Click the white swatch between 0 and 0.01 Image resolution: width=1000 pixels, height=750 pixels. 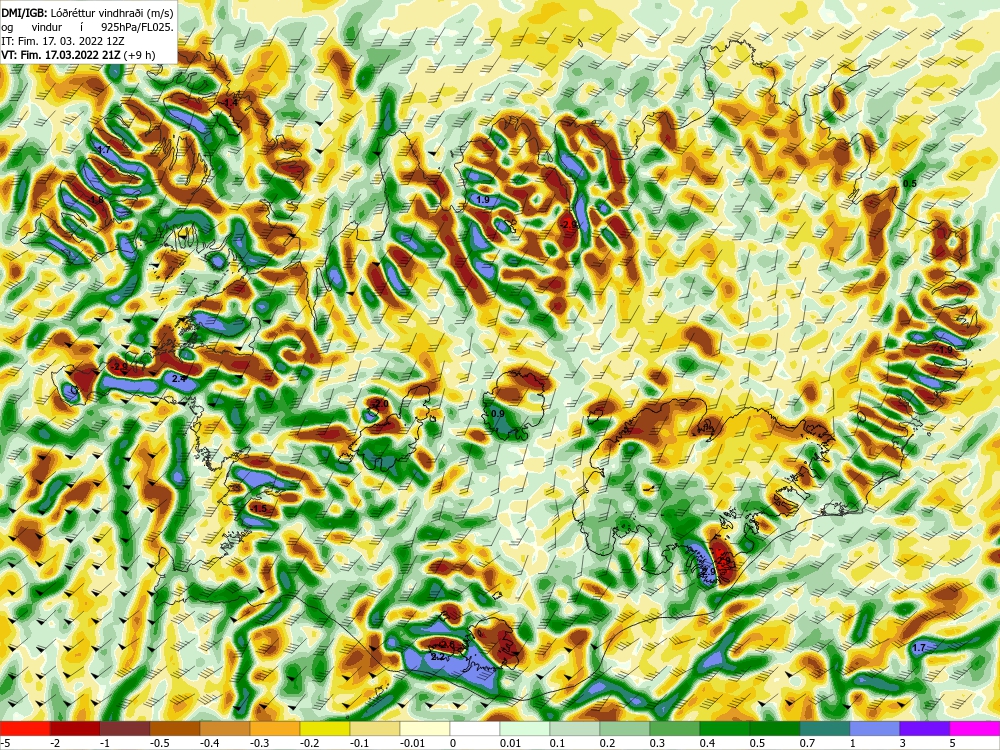[475, 728]
